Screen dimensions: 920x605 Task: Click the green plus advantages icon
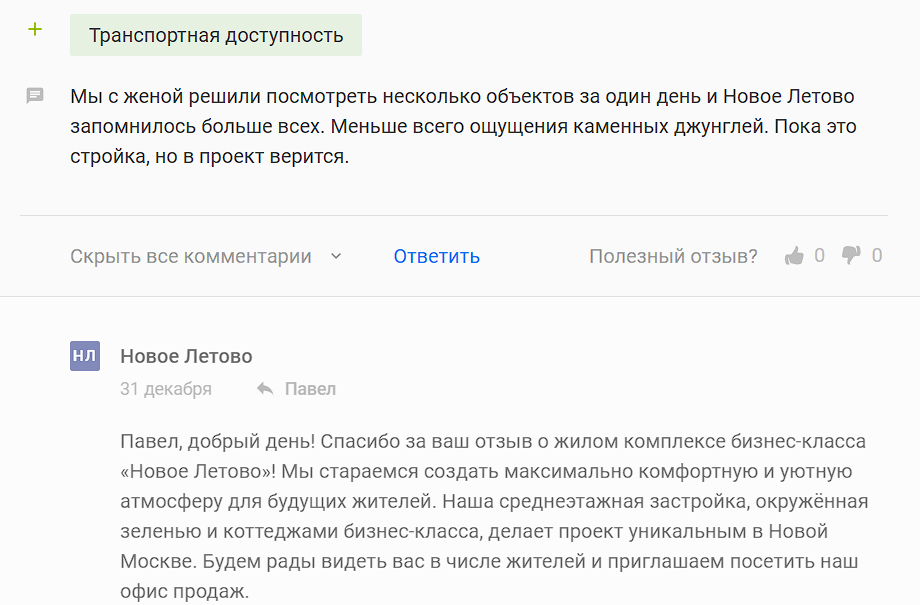coord(35,30)
